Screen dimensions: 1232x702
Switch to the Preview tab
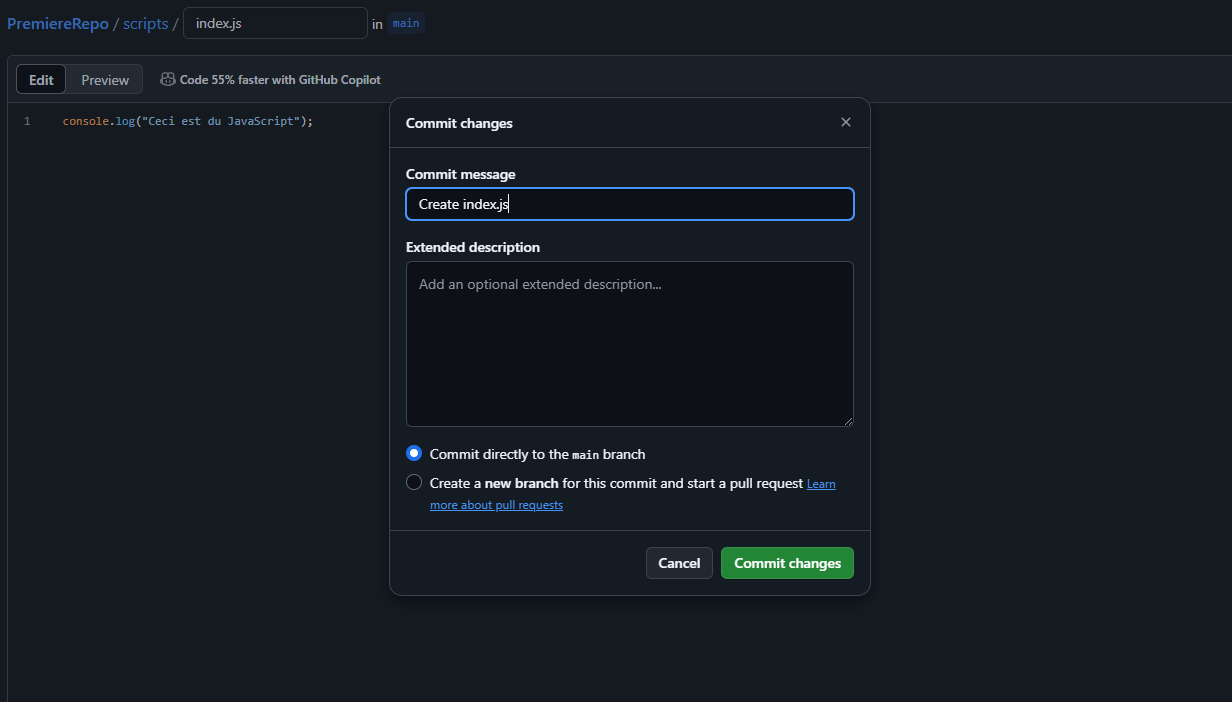click(104, 79)
